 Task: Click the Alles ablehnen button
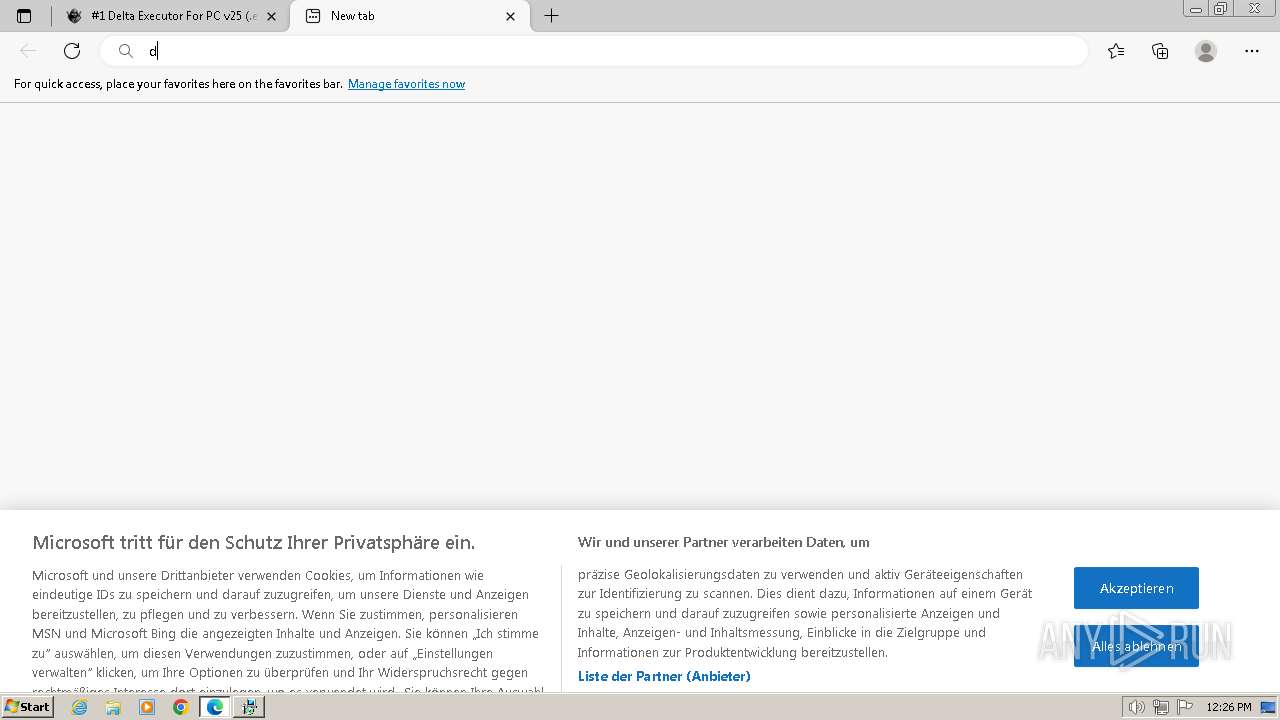pos(1136,646)
